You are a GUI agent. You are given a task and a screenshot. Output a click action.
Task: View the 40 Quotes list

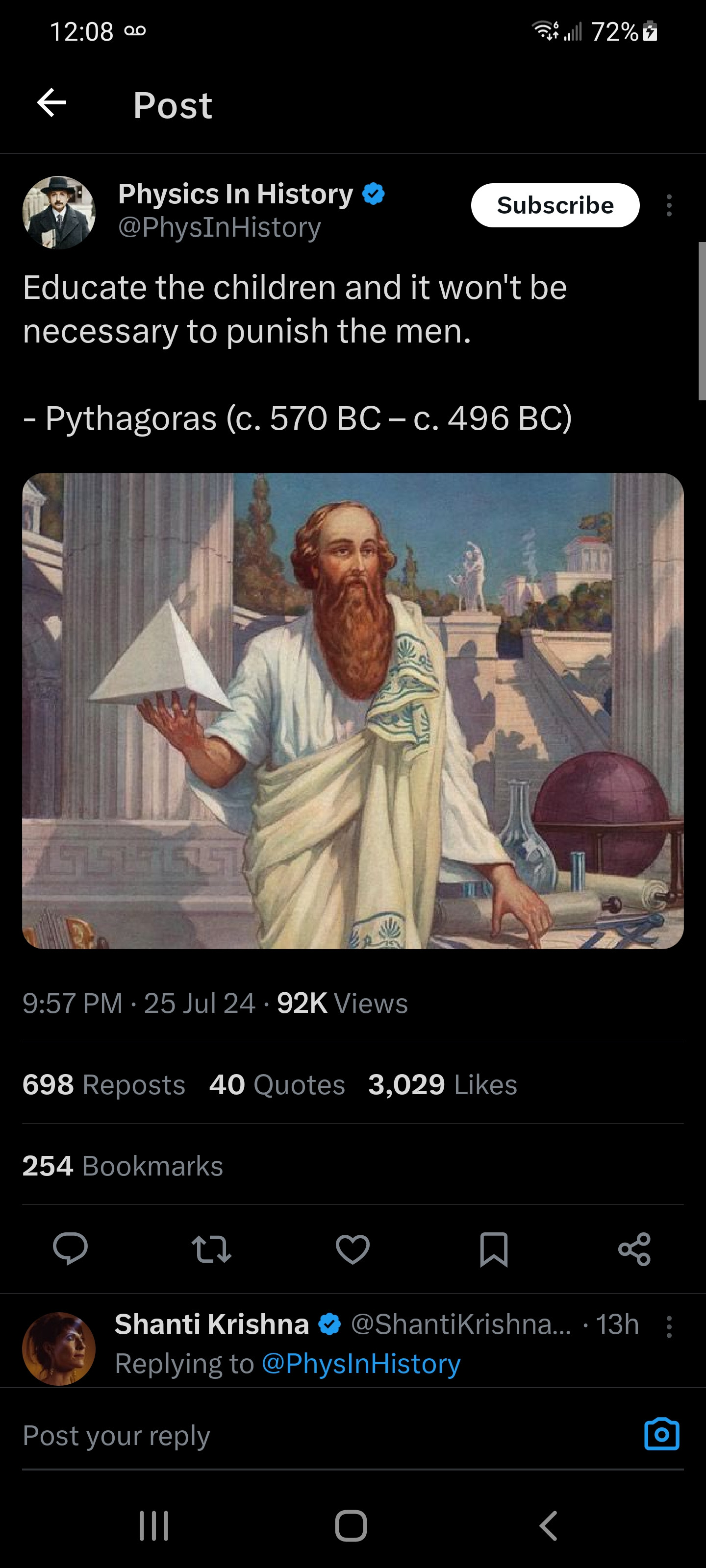tap(277, 1085)
